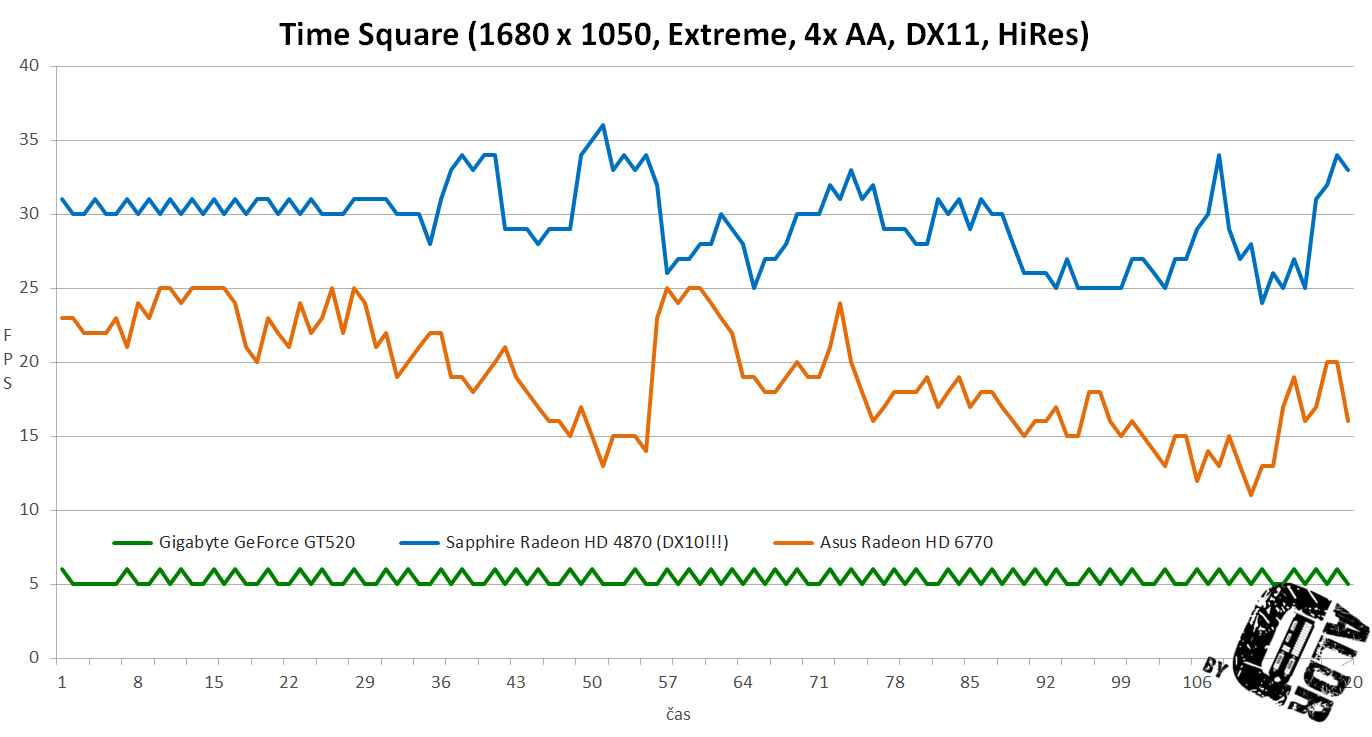
Task: Click the y-axis value 25
Action: [x=29, y=288]
